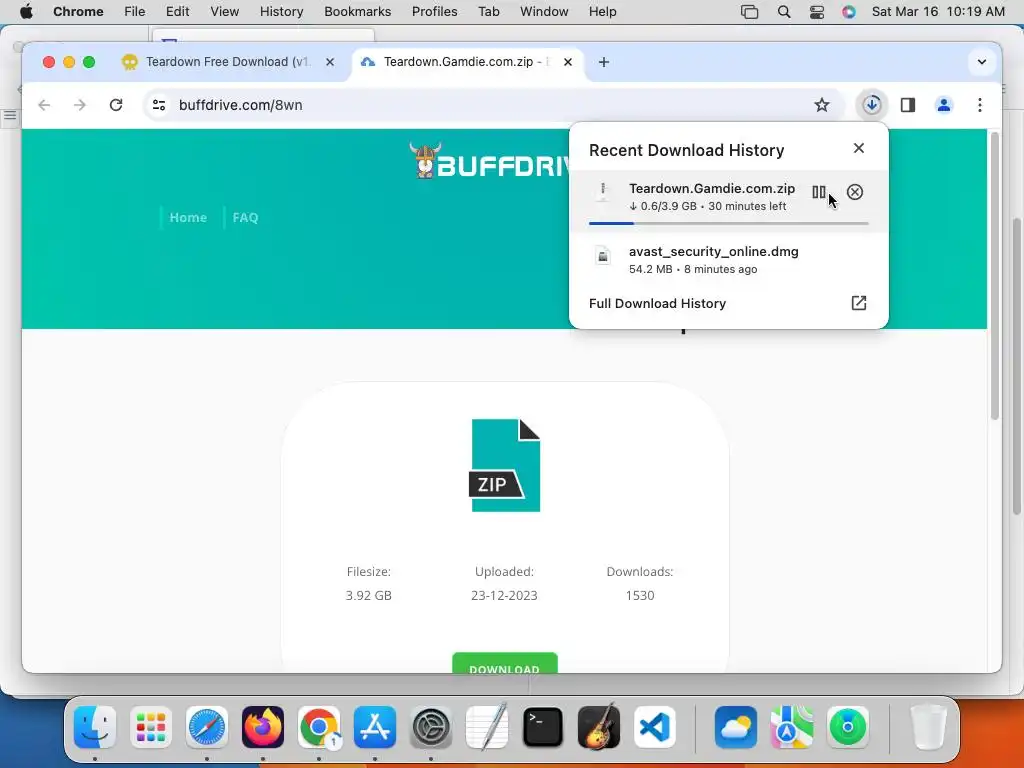Click the Chrome downloads toolbar icon
Screen dimensions: 1024x768
[872, 104]
